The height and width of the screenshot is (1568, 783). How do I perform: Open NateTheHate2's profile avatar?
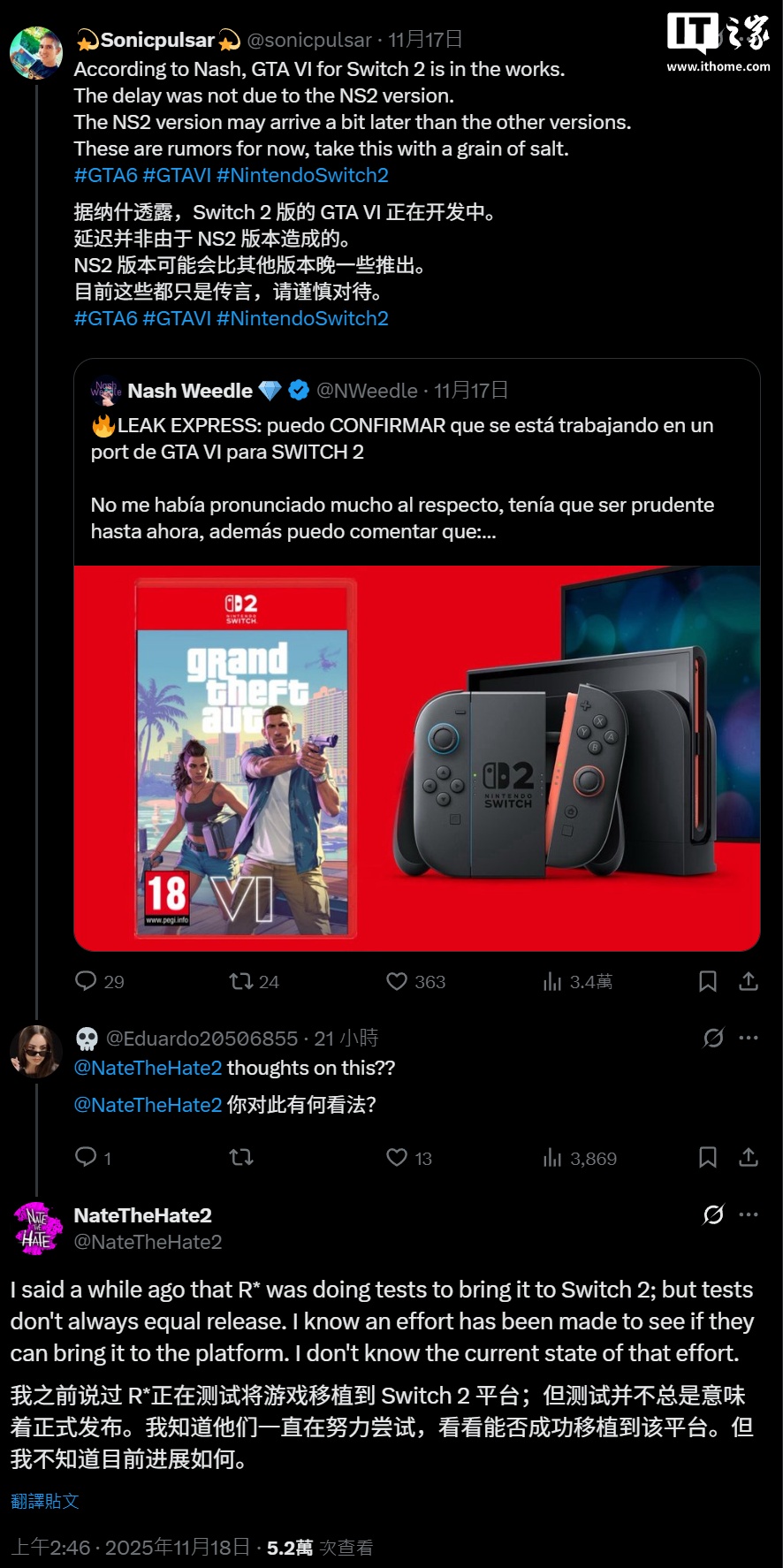pos(36,1229)
